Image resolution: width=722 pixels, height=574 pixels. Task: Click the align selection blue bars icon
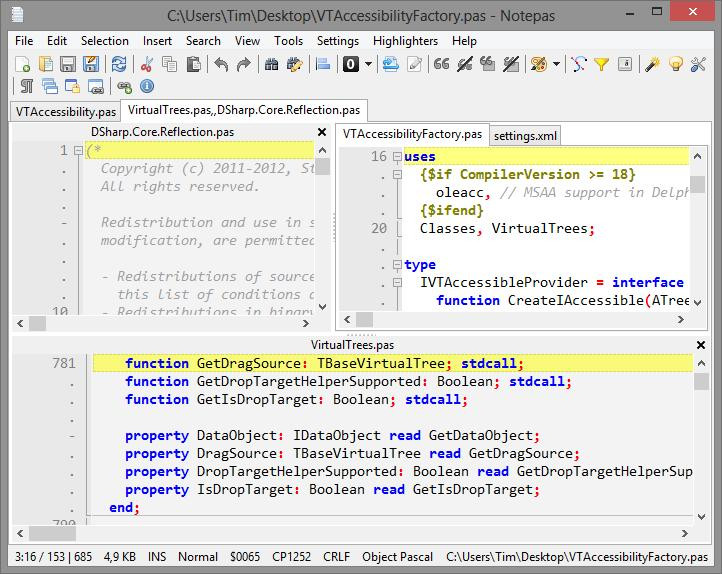click(323, 64)
